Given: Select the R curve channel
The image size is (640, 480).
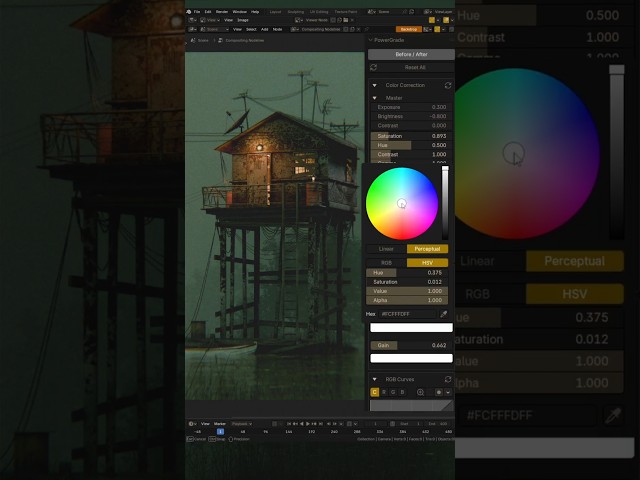Looking at the screenshot, I should [x=384, y=392].
